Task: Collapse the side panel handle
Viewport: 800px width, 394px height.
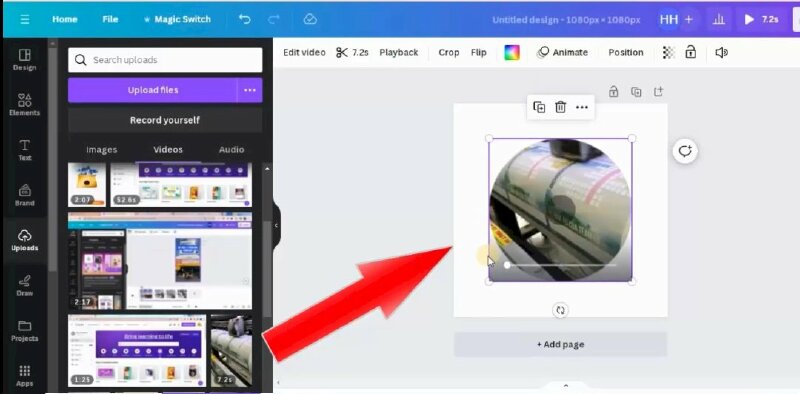Action: [276, 225]
